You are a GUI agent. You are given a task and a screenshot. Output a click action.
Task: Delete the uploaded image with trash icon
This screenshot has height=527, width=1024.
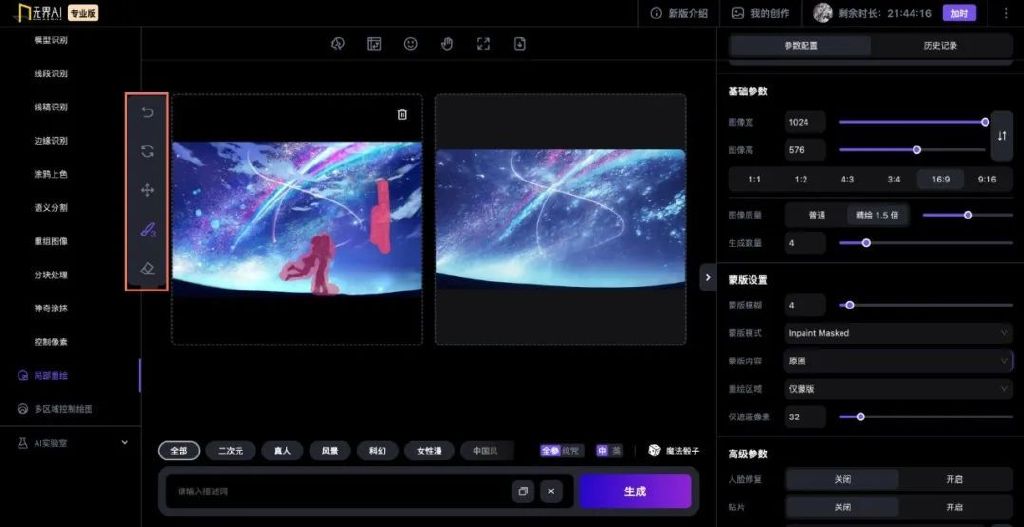click(402, 114)
